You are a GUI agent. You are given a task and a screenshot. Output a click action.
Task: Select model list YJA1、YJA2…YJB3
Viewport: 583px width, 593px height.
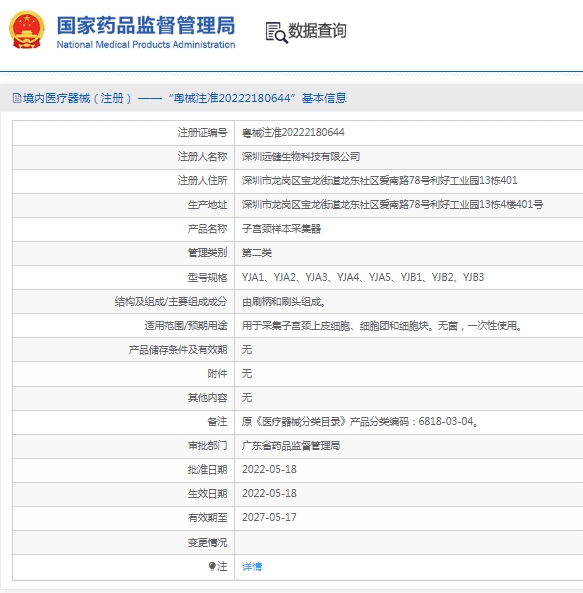point(363,277)
